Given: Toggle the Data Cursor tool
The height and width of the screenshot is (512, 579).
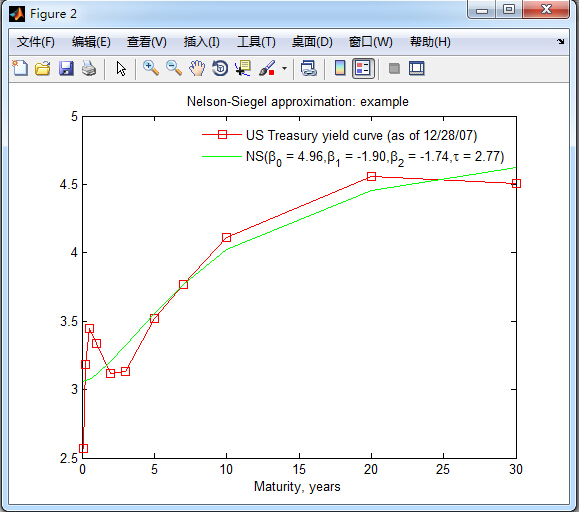Looking at the screenshot, I should [243, 68].
